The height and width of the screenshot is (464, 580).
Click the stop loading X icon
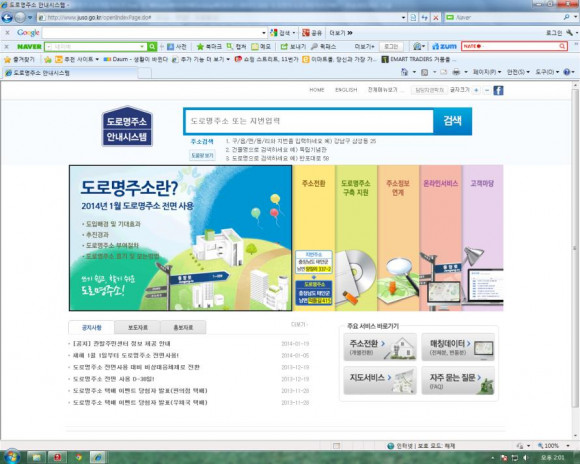coord(436,17)
